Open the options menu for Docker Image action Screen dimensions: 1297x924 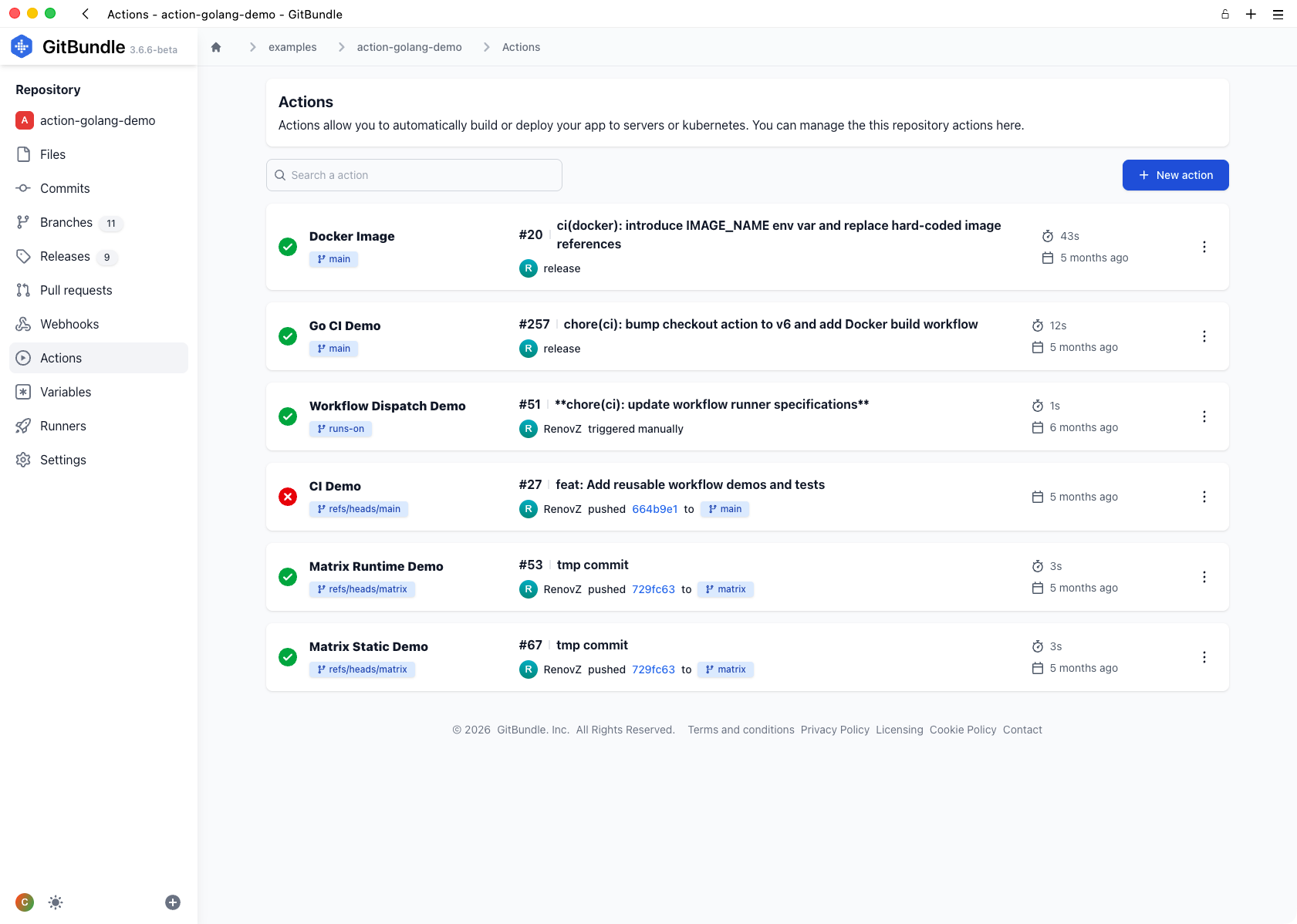click(x=1204, y=247)
